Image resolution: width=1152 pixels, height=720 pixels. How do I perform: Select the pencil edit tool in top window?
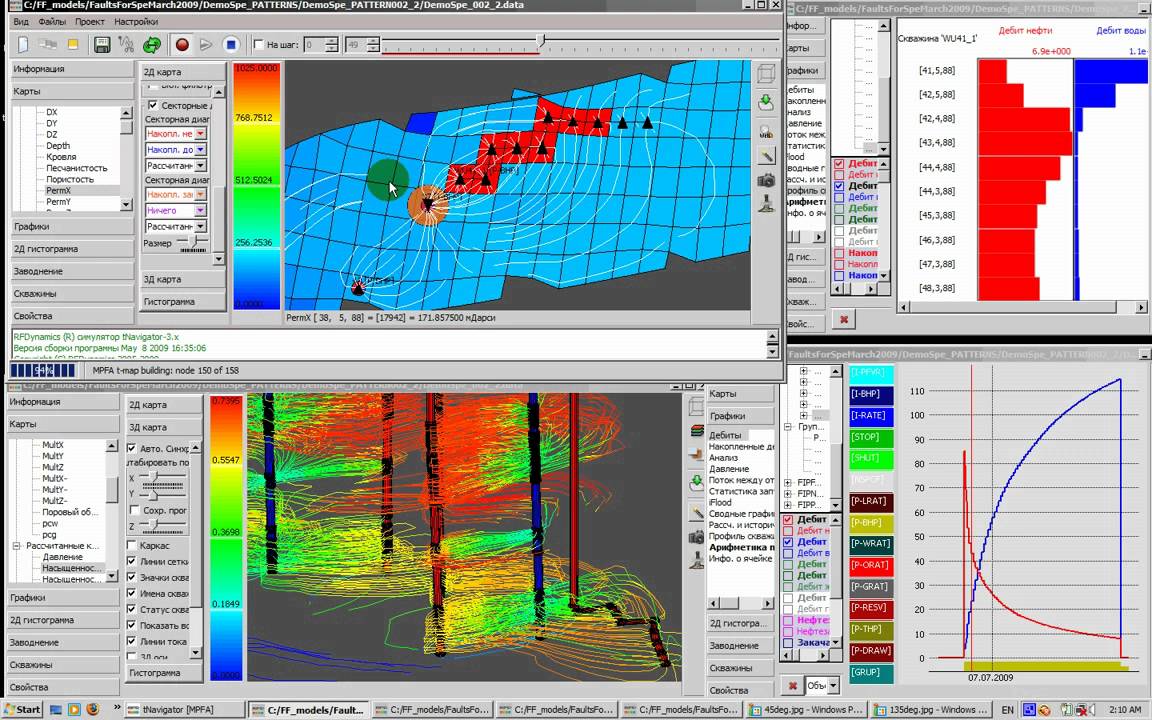coord(766,155)
